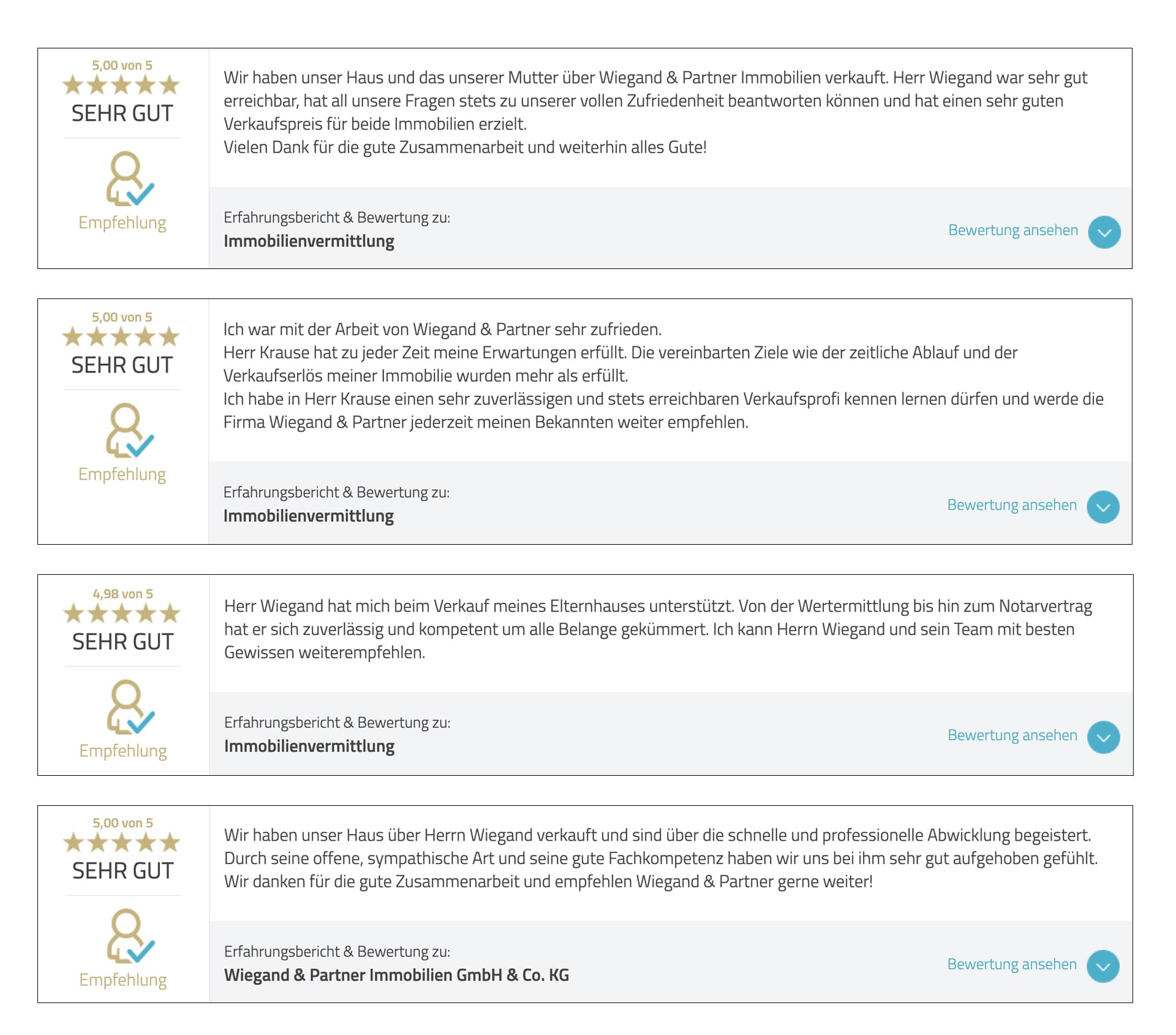
Task: Open 'Bewertung ansehen' for the last review
Action: (x=1012, y=965)
